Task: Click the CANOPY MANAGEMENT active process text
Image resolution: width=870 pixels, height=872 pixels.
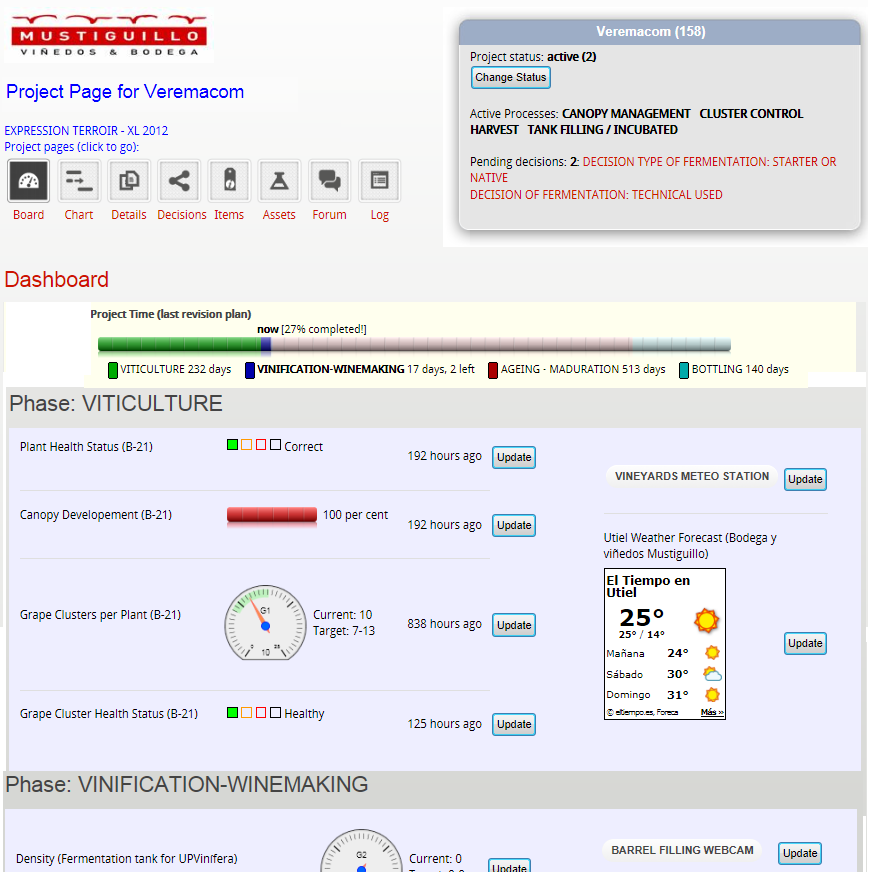Action: point(626,113)
